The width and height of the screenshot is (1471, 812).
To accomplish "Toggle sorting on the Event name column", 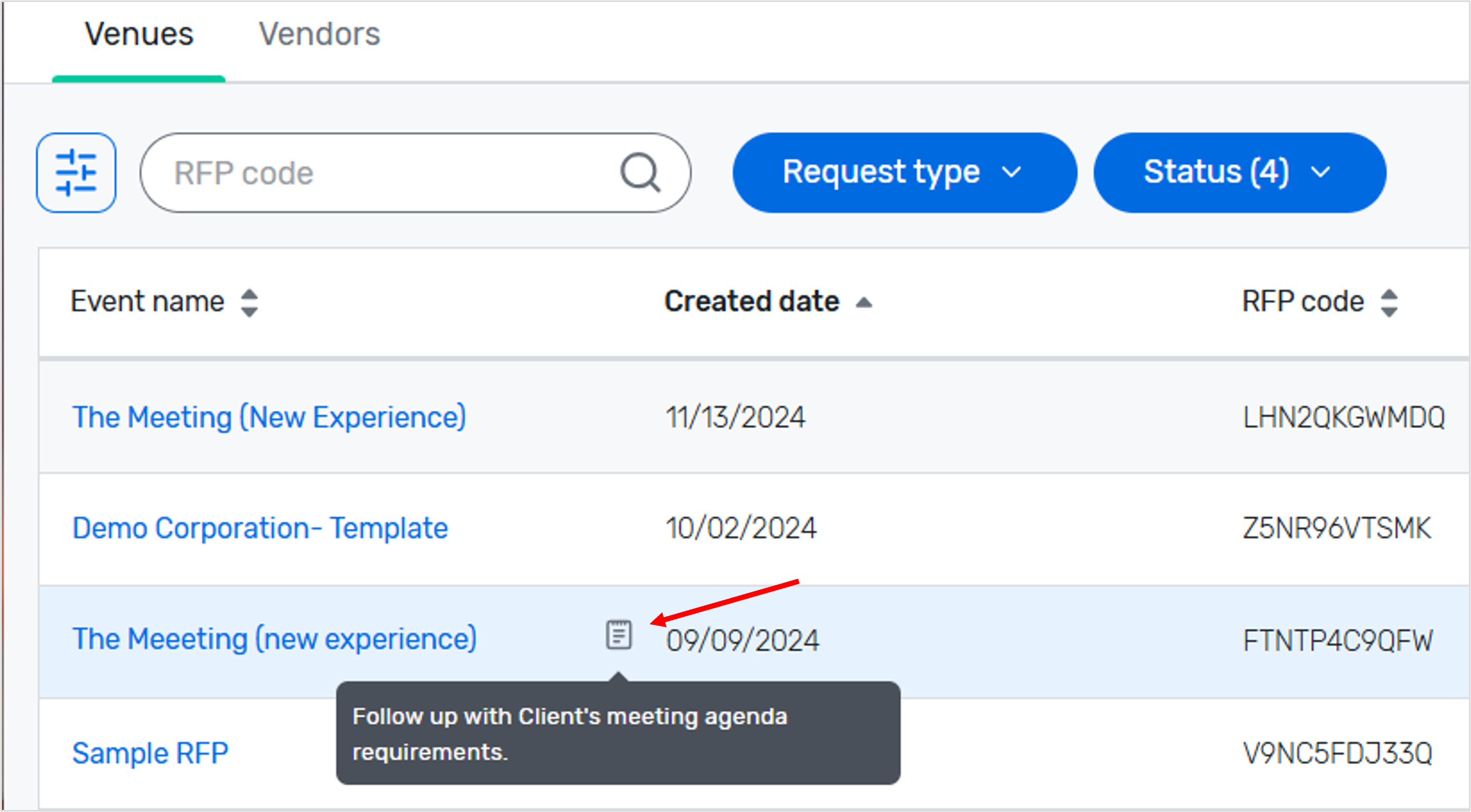I will 251,302.
